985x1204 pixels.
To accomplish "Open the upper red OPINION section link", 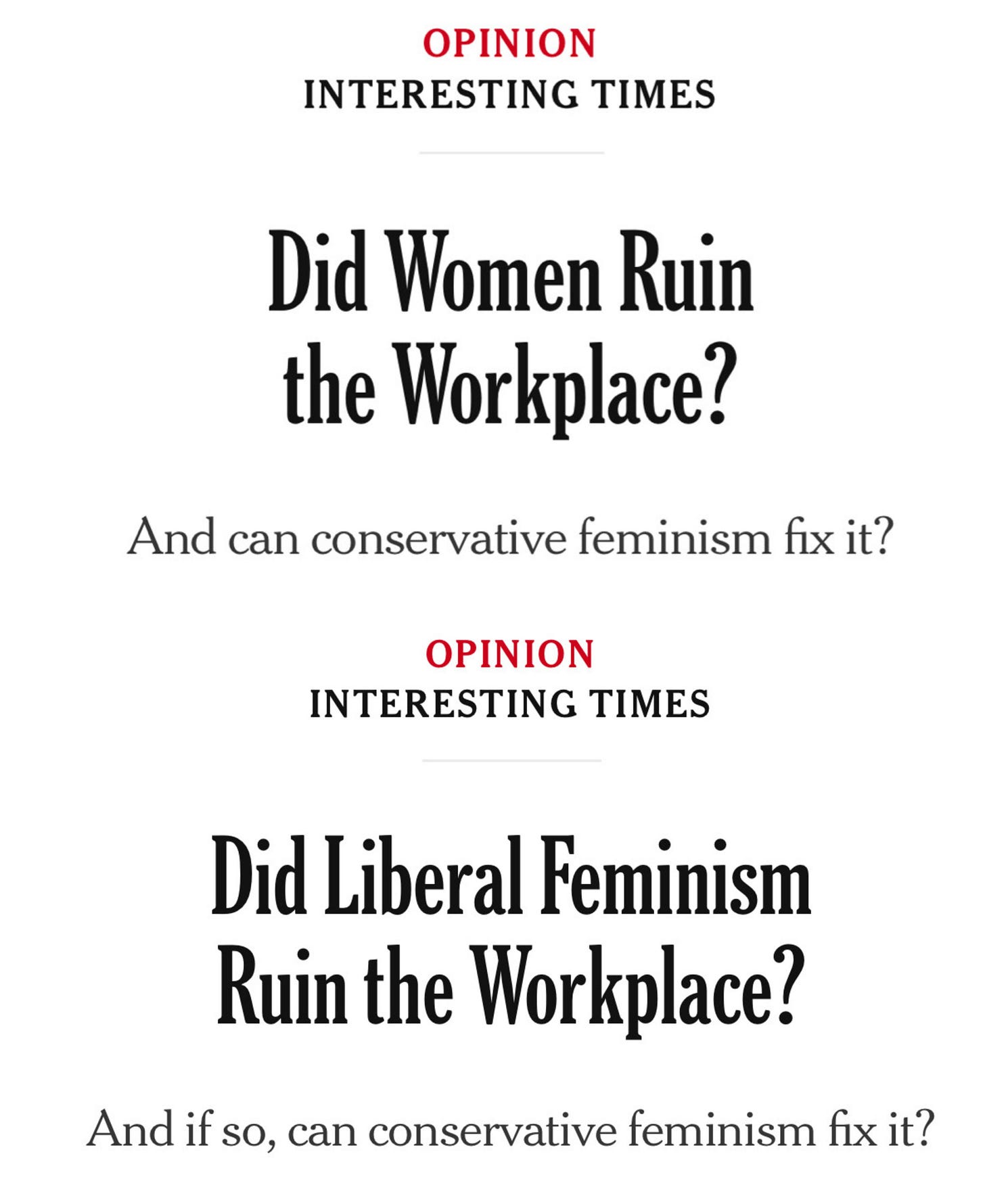I will pos(509,43).
